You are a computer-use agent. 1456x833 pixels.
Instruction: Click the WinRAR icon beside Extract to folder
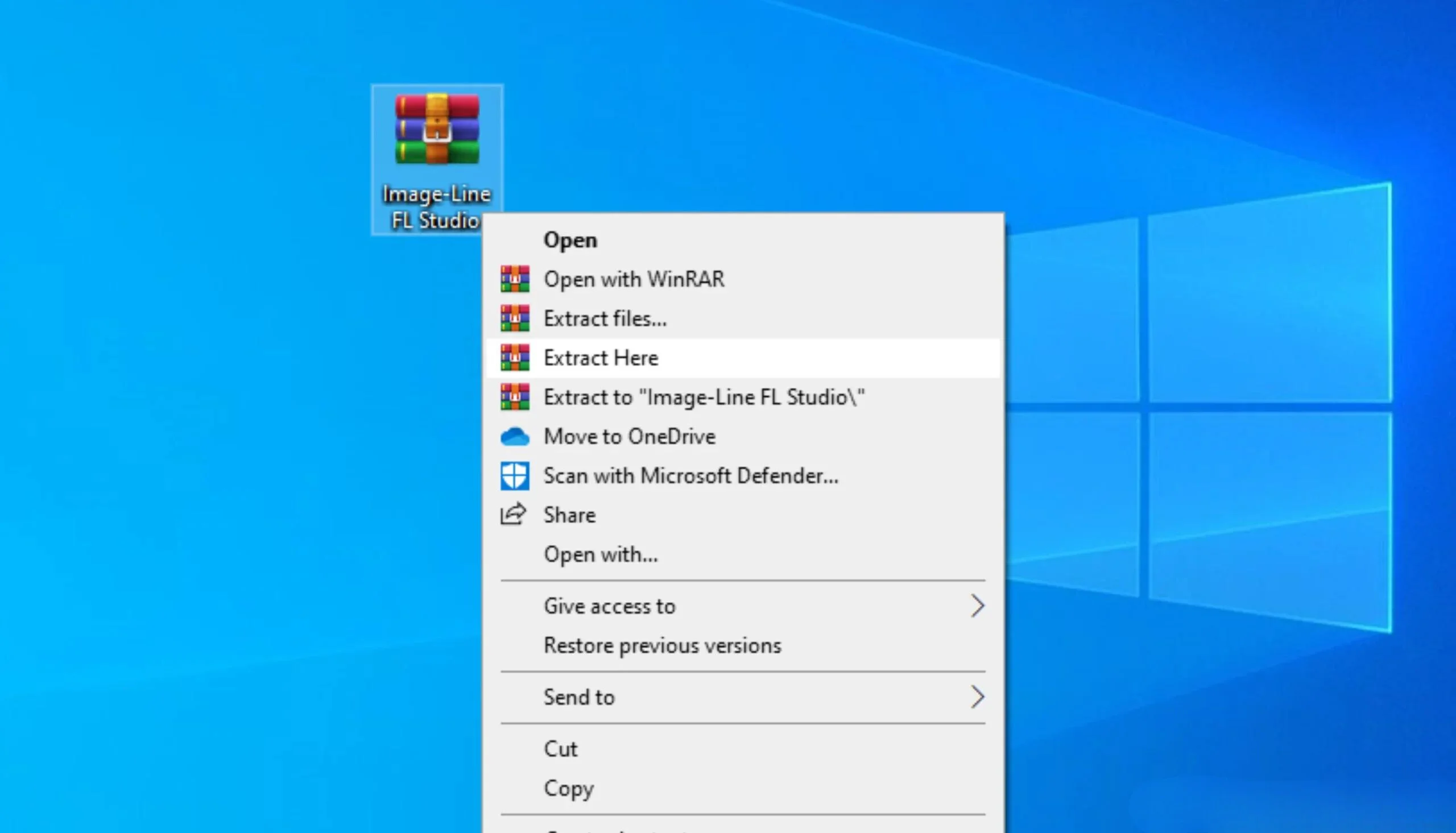tap(515, 397)
